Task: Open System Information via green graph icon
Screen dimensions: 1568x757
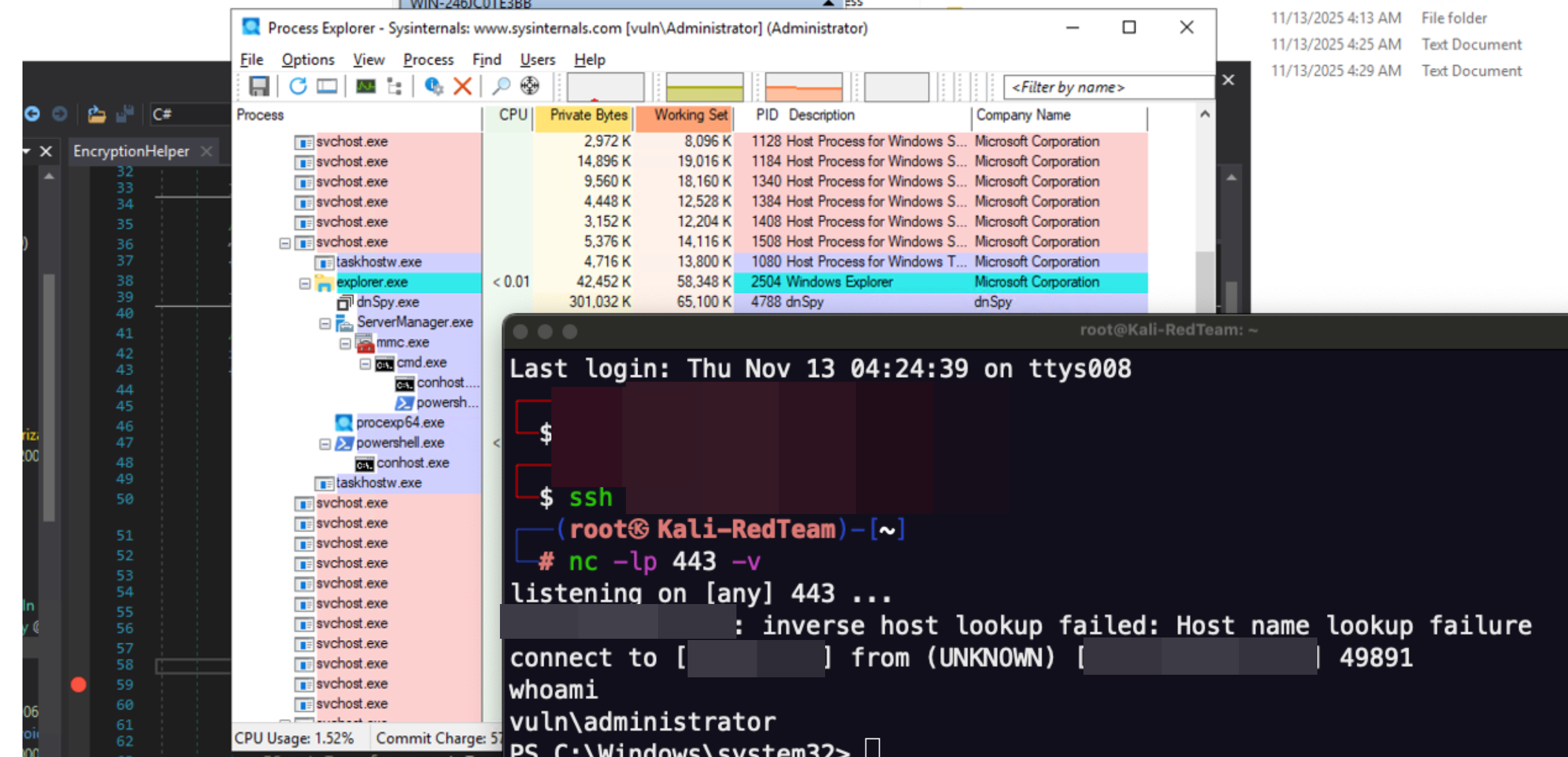Action: (x=366, y=86)
